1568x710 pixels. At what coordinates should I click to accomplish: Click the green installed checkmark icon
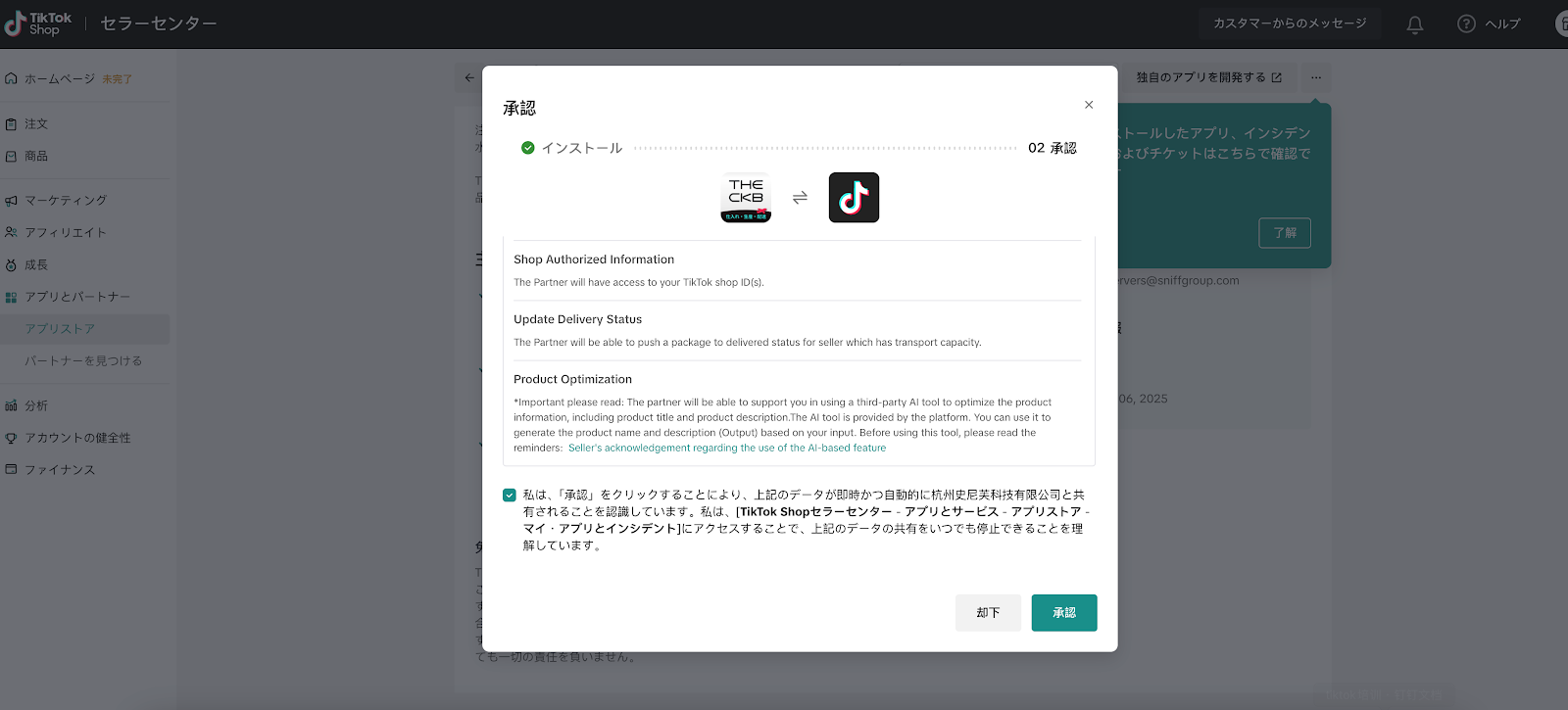point(528,148)
